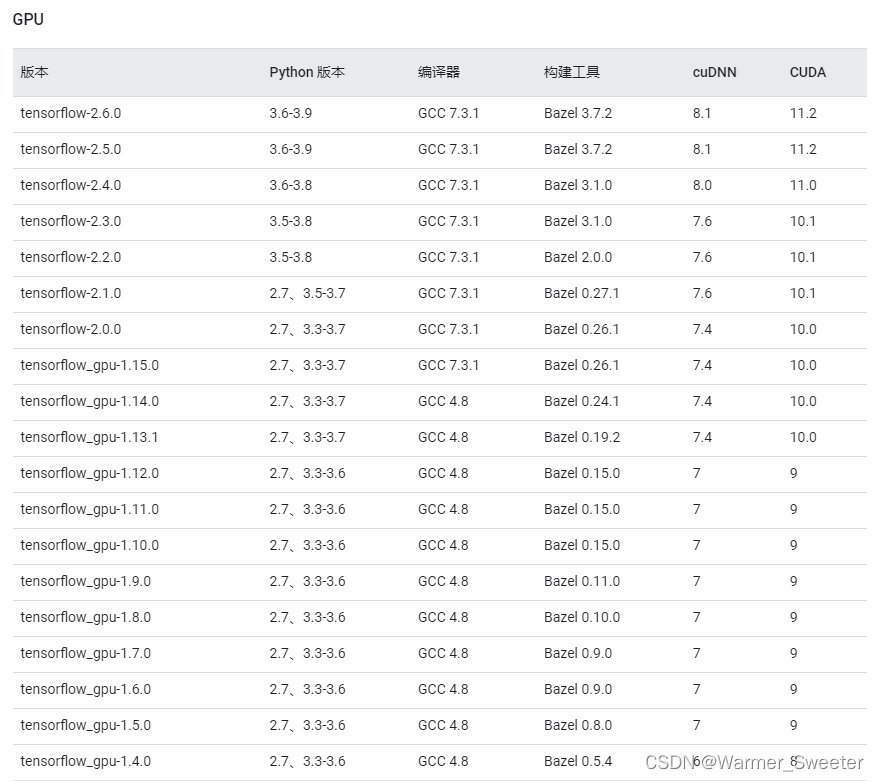Screen dimensions: 879x781
Task: Click Bazel 3.7.2 in tensorflow-2.6.0 row
Action: (578, 113)
